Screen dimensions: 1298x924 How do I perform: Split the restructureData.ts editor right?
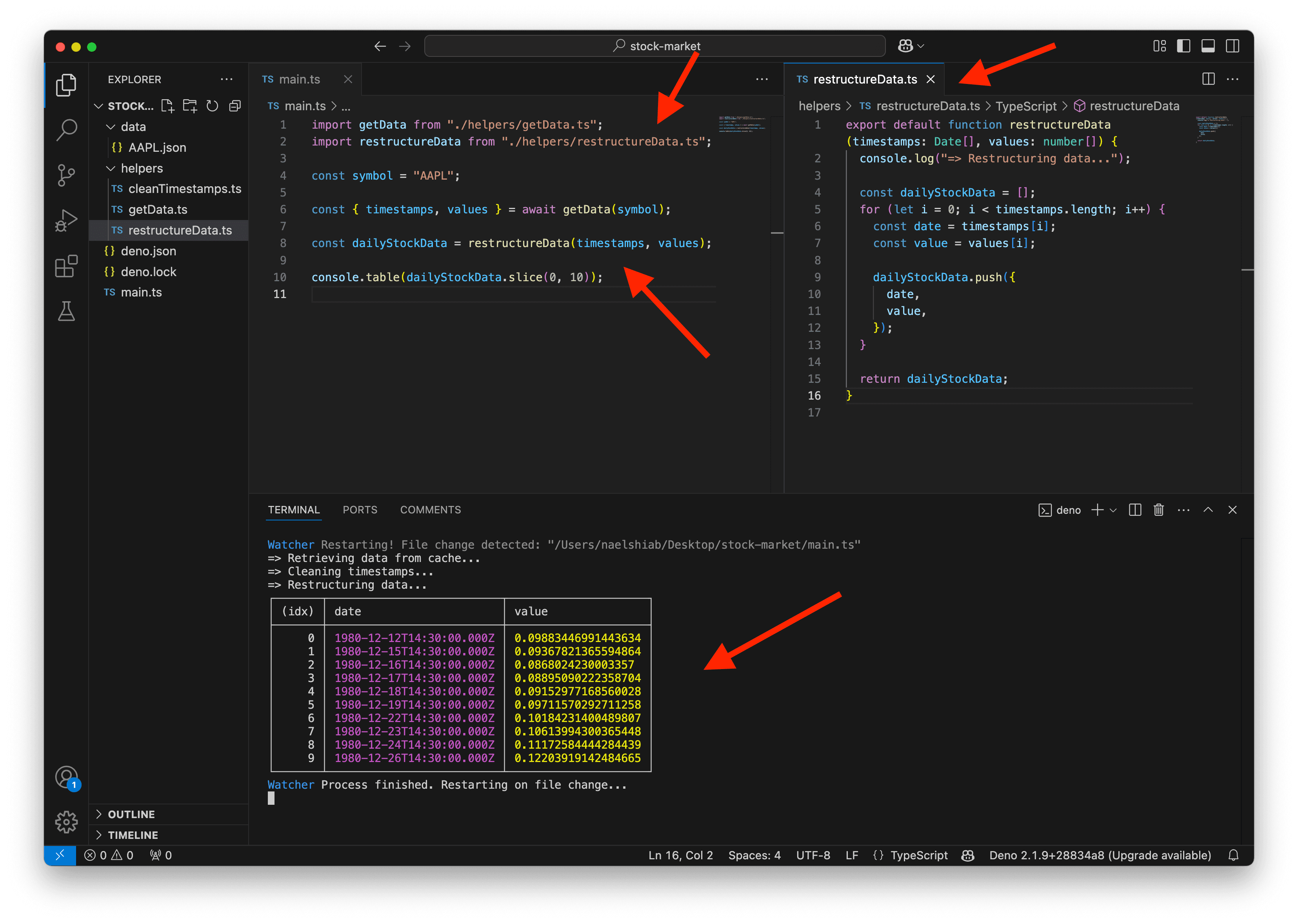(1209, 79)
